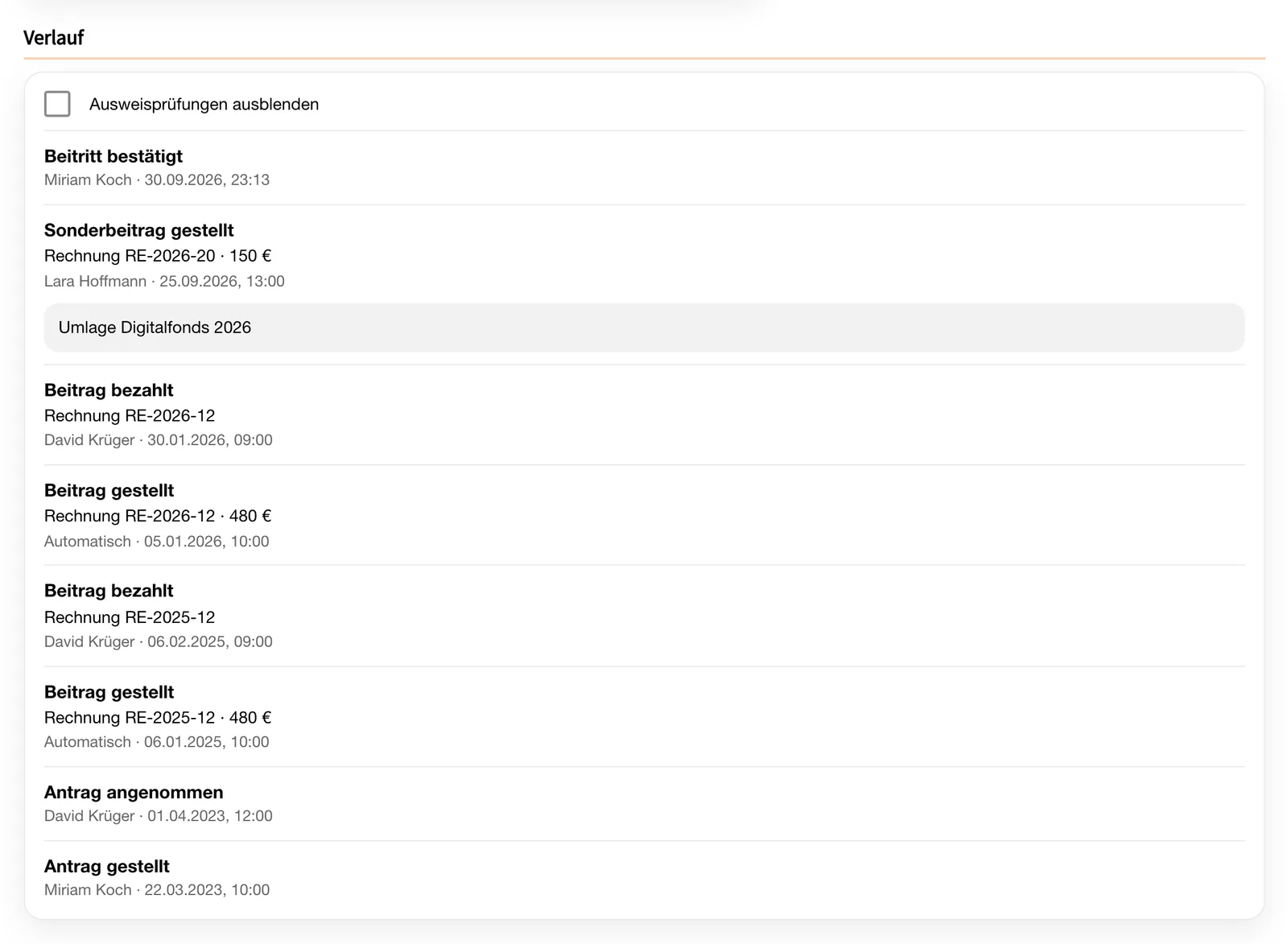
Task: Click the Verlauf section heading
Action: 54,38
